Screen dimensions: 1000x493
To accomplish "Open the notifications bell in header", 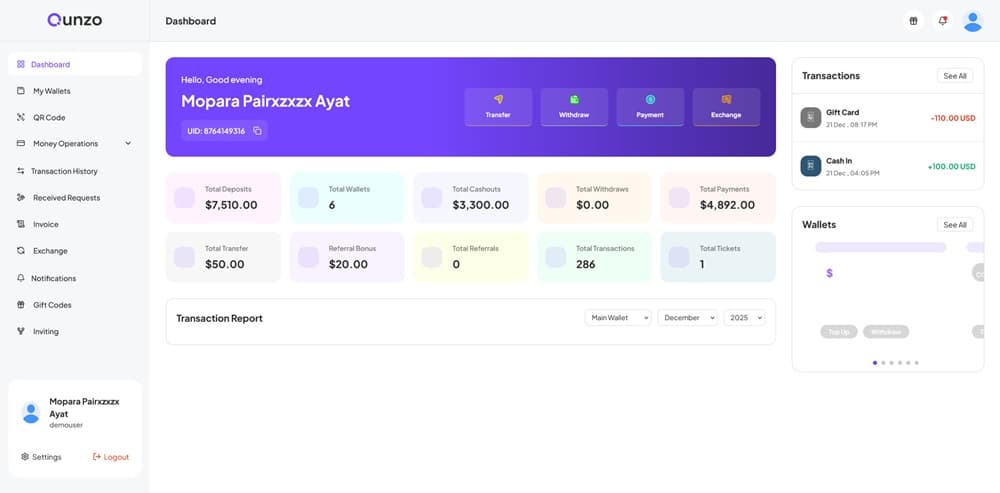I will pyautogui.click(x=942, y=21).
